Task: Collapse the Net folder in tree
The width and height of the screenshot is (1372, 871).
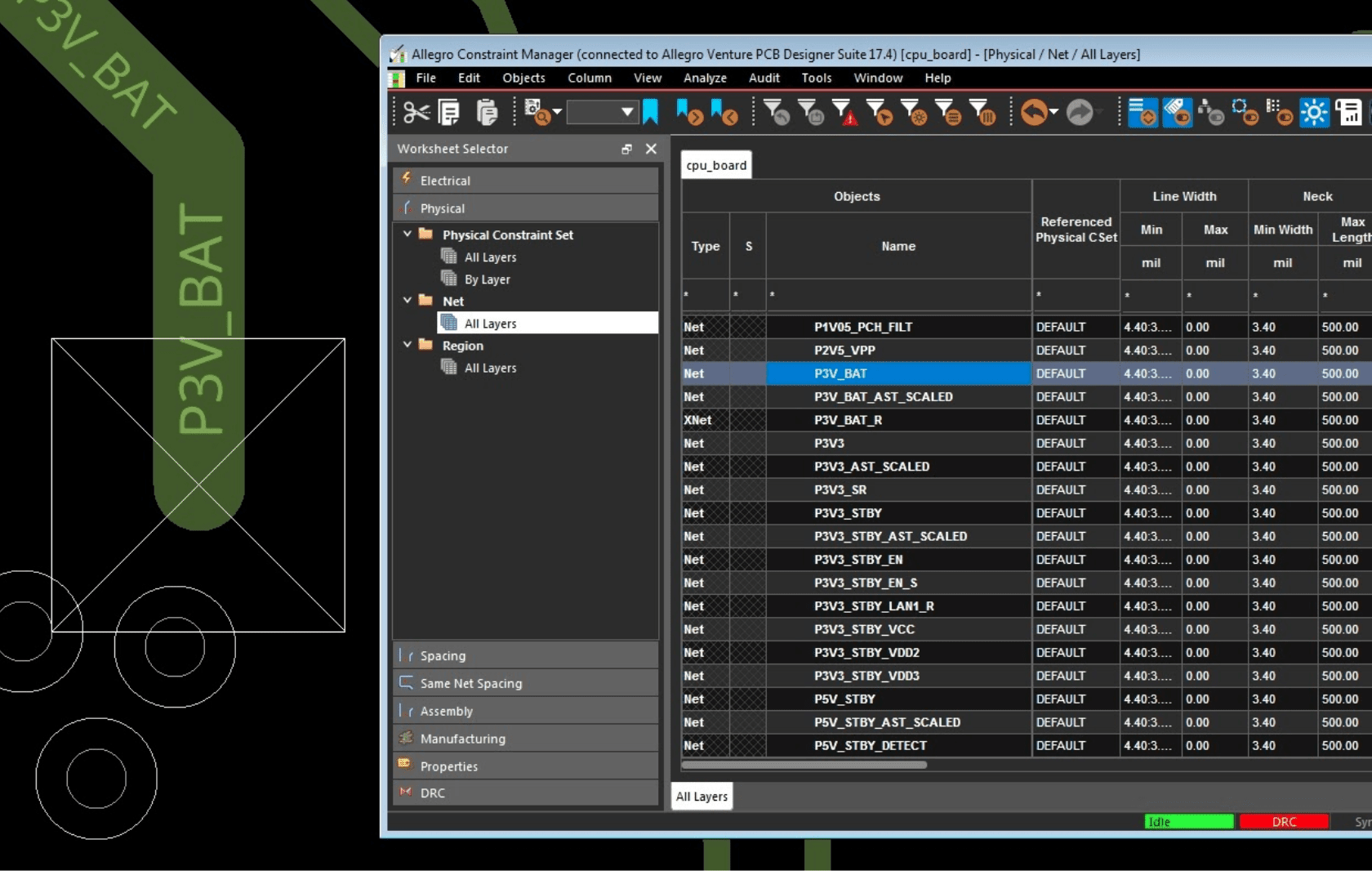Action: pyautogui.click(x=407, y=300)
